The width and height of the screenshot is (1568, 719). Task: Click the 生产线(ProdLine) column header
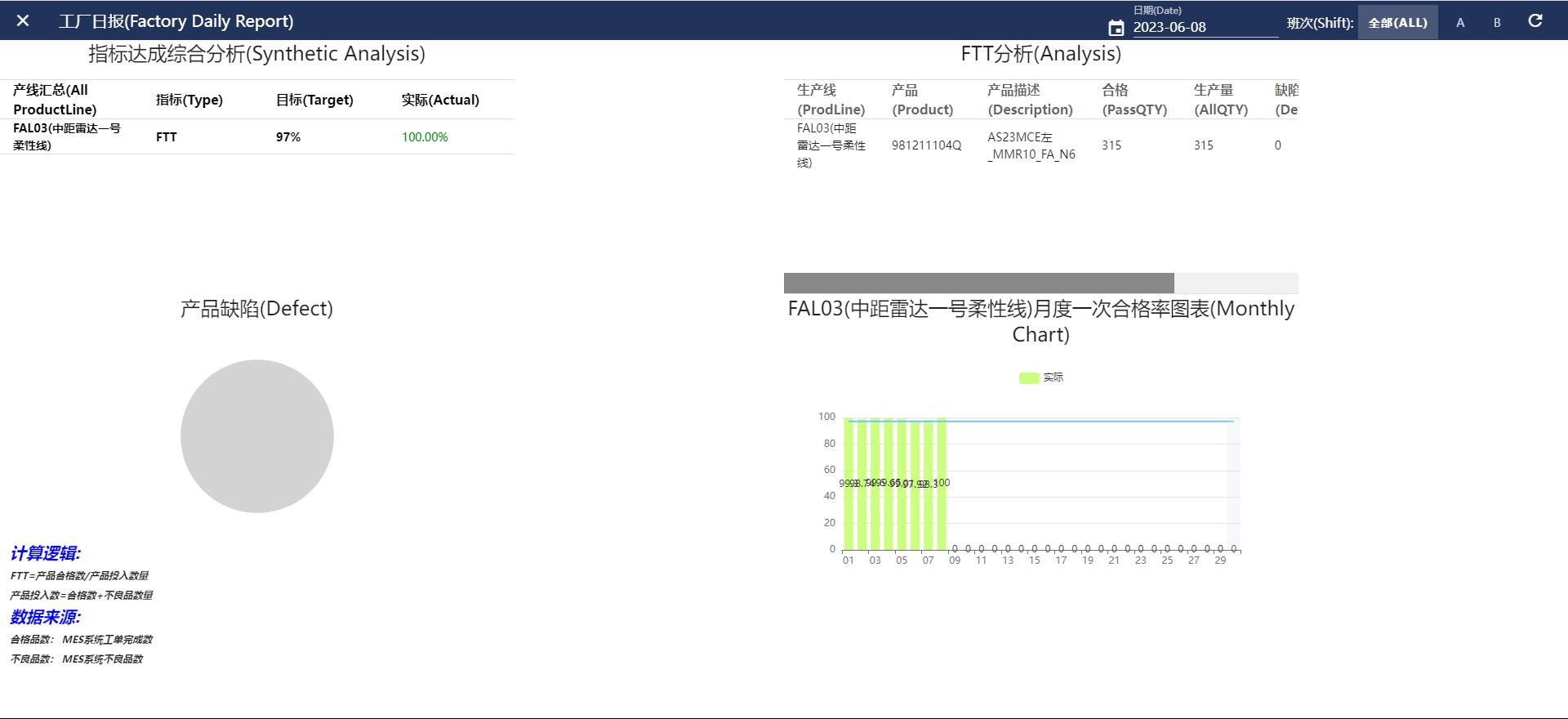(831, 100)
